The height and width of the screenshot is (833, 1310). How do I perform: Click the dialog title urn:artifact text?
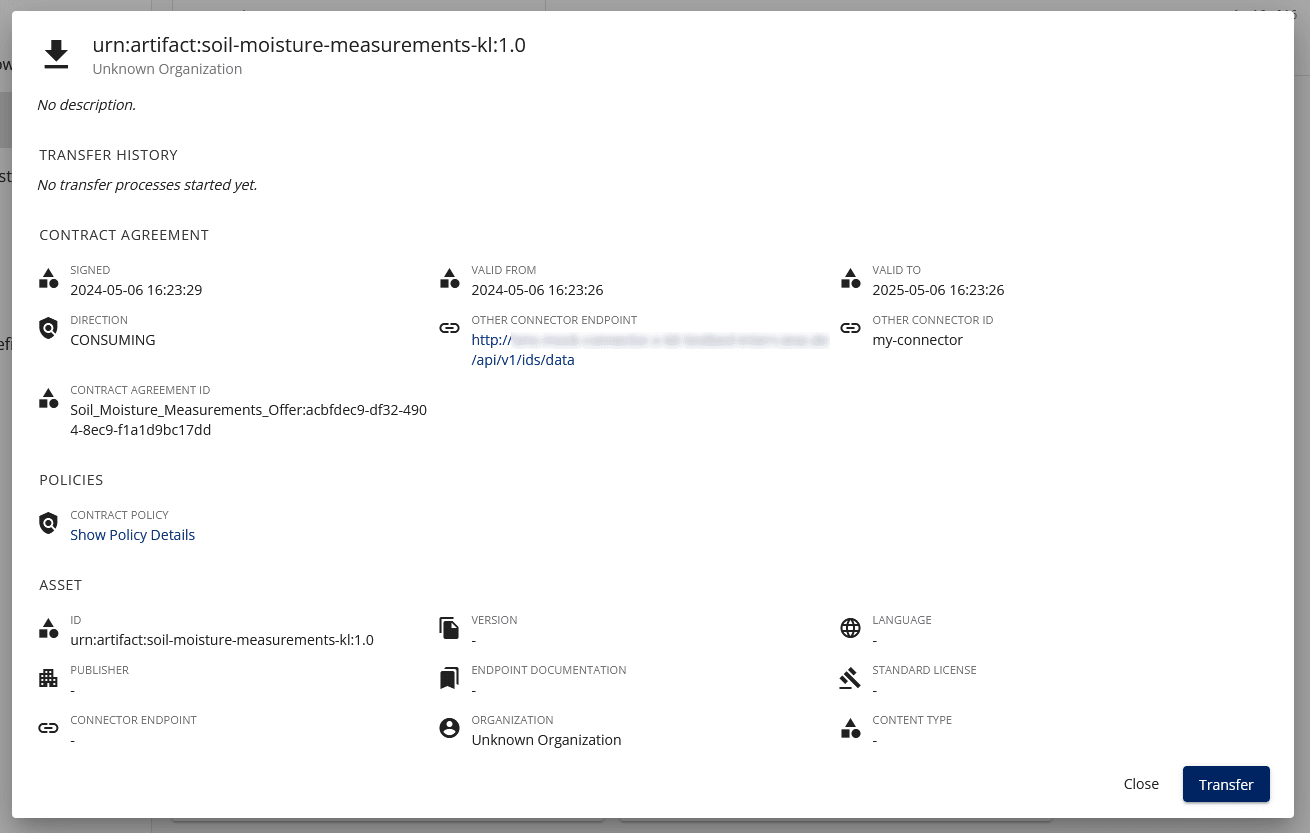tap(309, 45)
